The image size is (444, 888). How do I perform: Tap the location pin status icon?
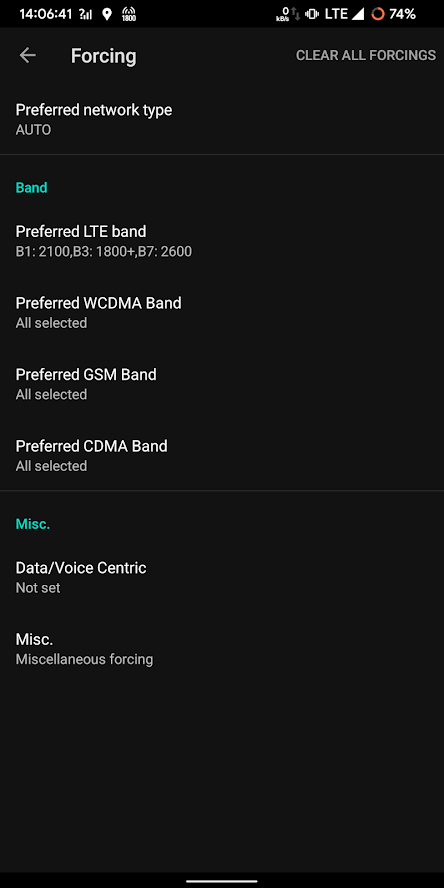(107, 14)
